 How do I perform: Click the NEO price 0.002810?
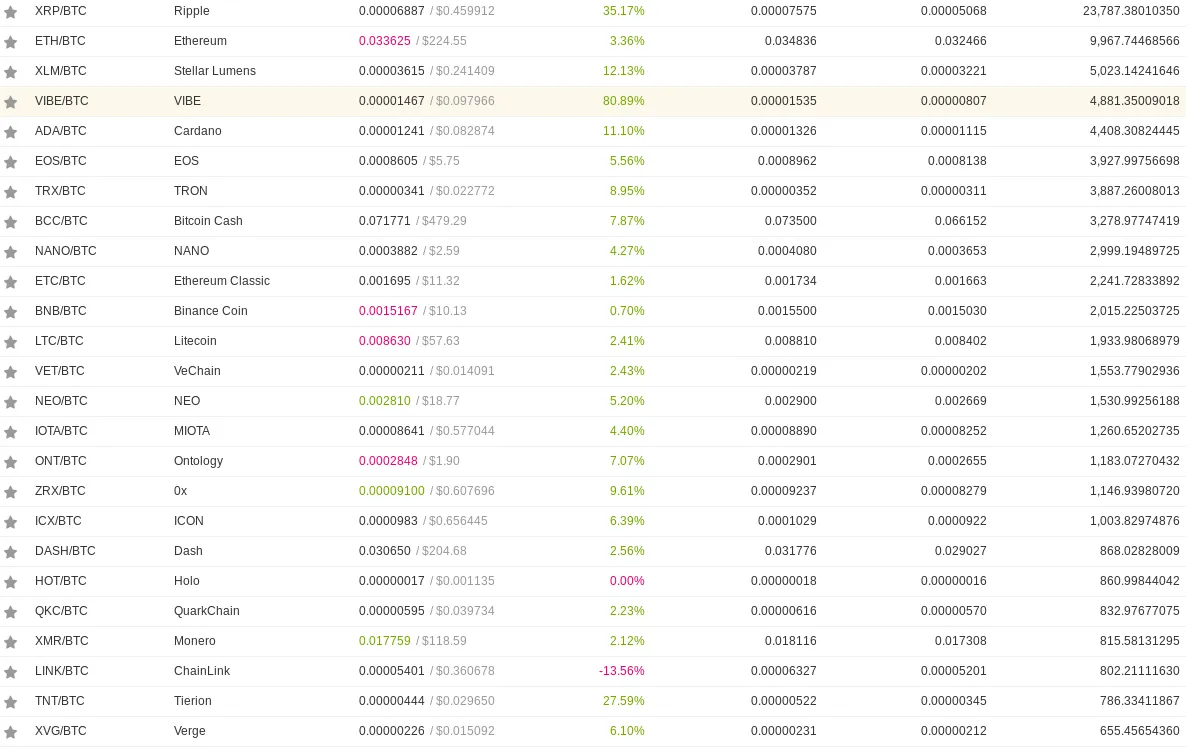(x=385, y=401)
